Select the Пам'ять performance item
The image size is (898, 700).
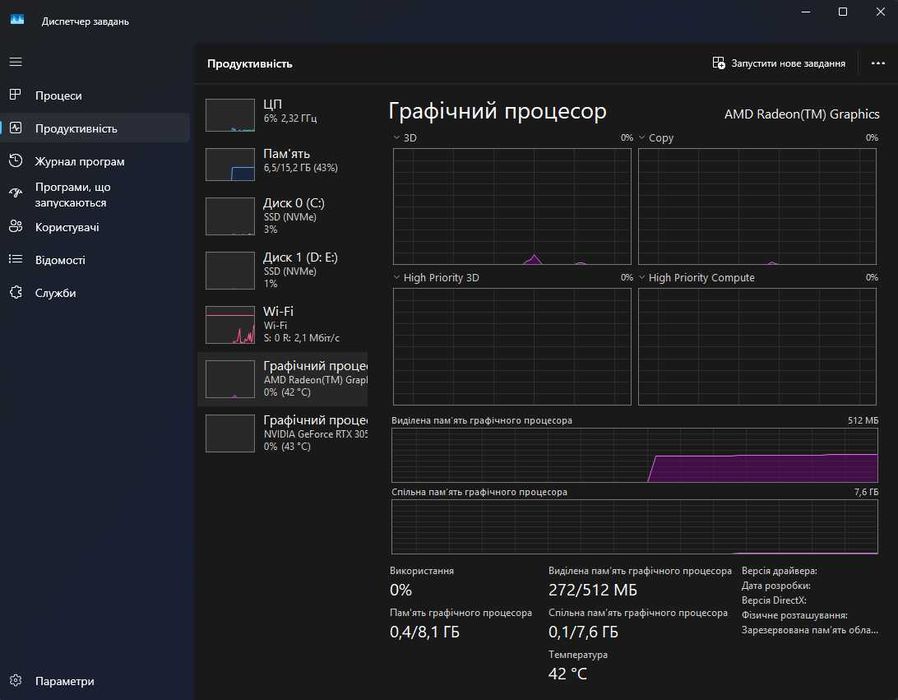pyautogui.click(x=283, y=162)
